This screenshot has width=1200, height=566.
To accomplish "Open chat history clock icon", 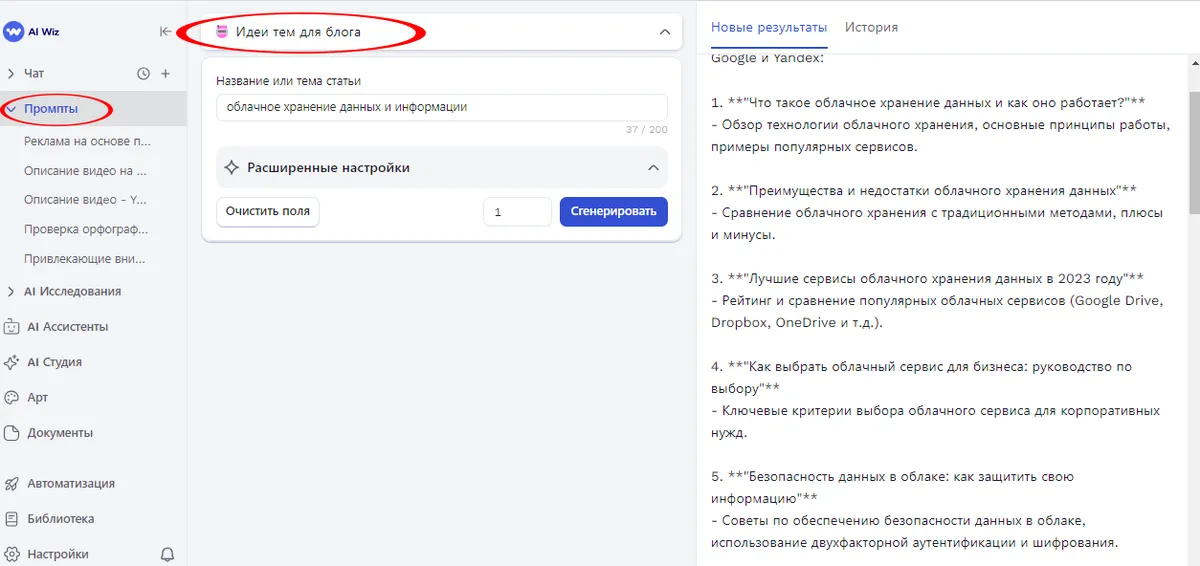I will click(143, 73).
